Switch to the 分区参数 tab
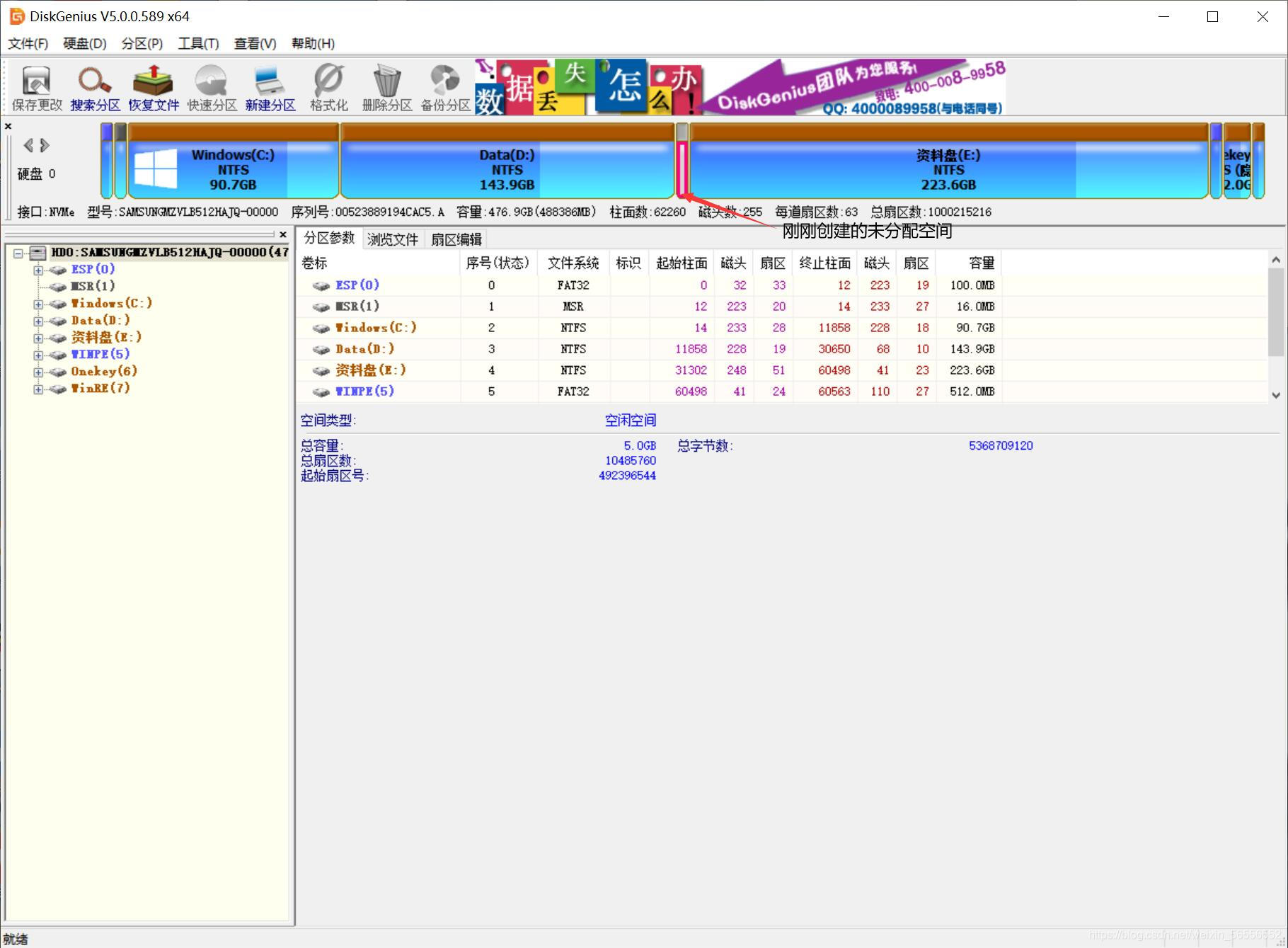This screenshot has height=948, width=1288. pyautogui.click(x=329, y=238)
